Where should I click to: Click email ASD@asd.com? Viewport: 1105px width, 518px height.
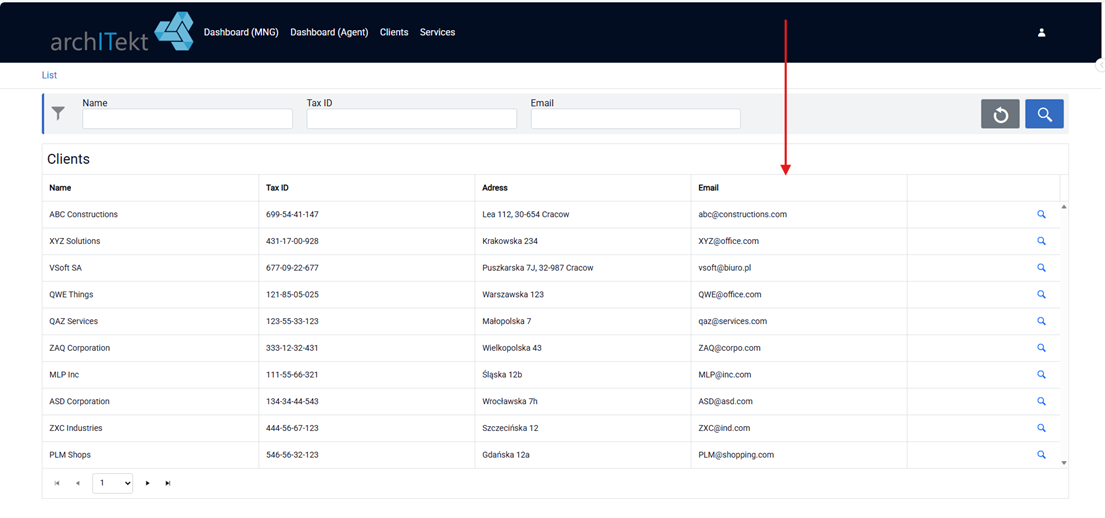point(726,402)
